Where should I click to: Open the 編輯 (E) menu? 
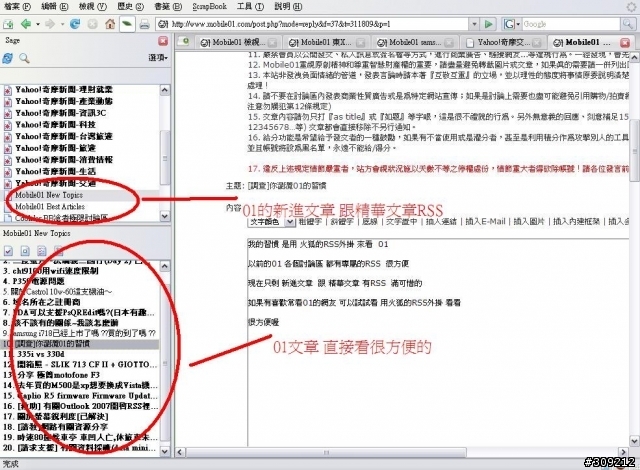[x=55, y=7]
